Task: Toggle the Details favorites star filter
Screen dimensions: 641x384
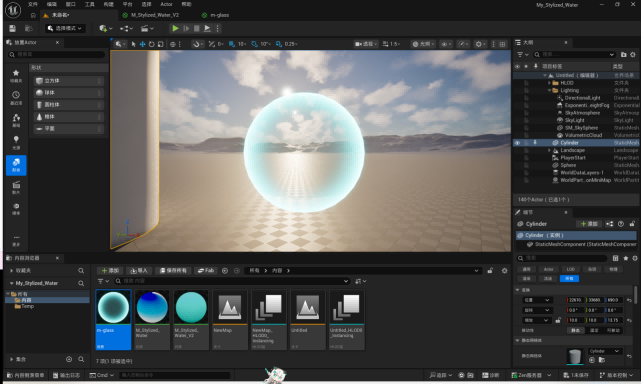Action: pos(625,258)
